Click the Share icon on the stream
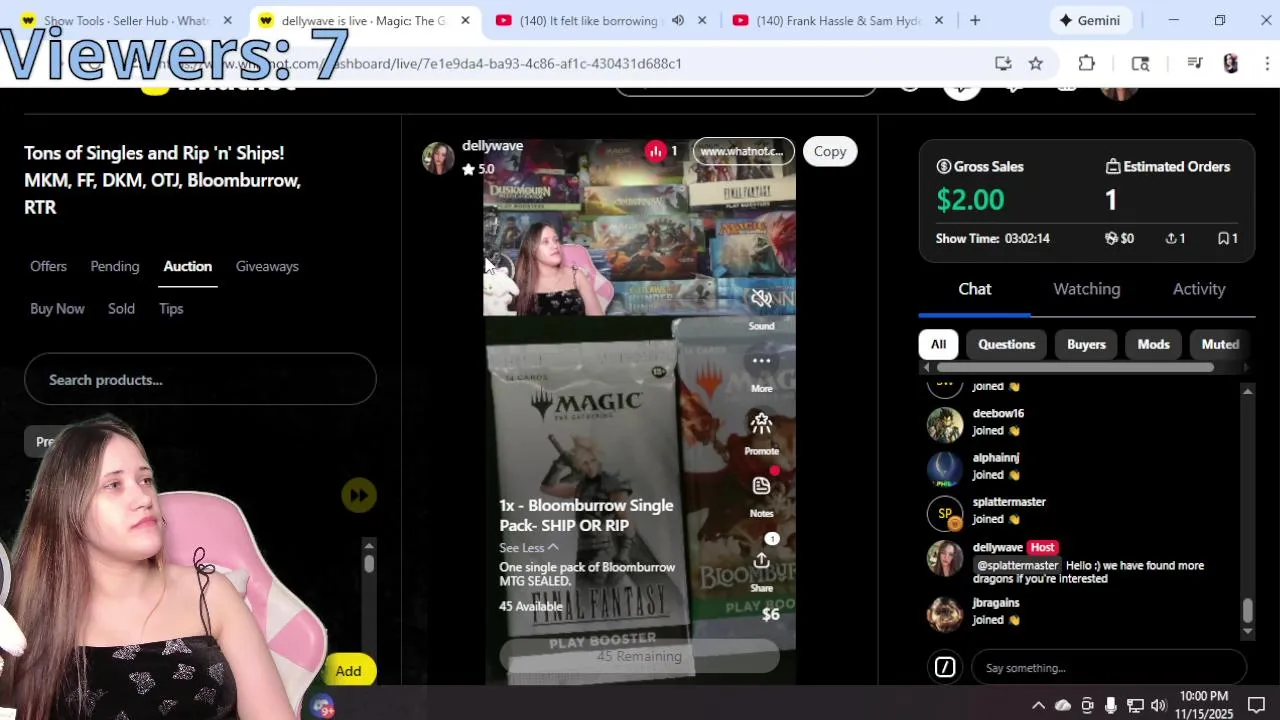Screen dimensions: 1280x720 [x=761, y=561]
